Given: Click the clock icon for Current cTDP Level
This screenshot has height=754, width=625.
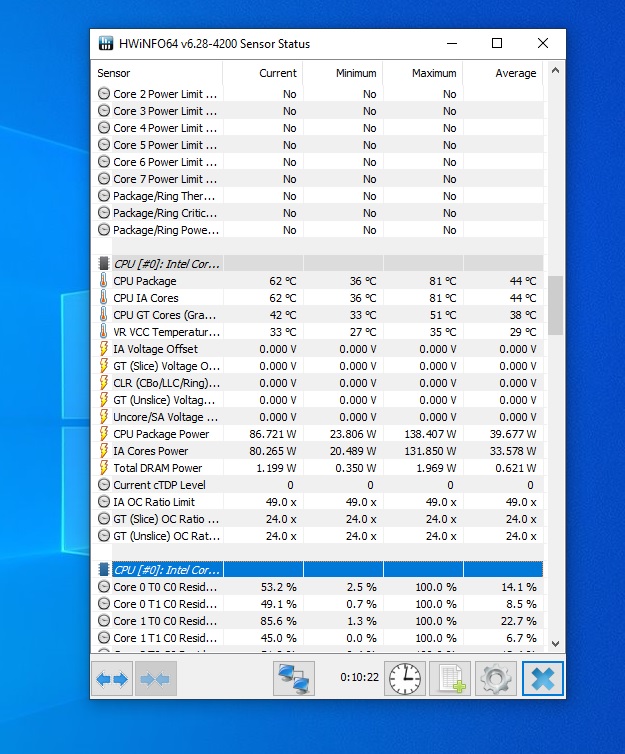Looking at the screenshot, I should tap(104, 484).
